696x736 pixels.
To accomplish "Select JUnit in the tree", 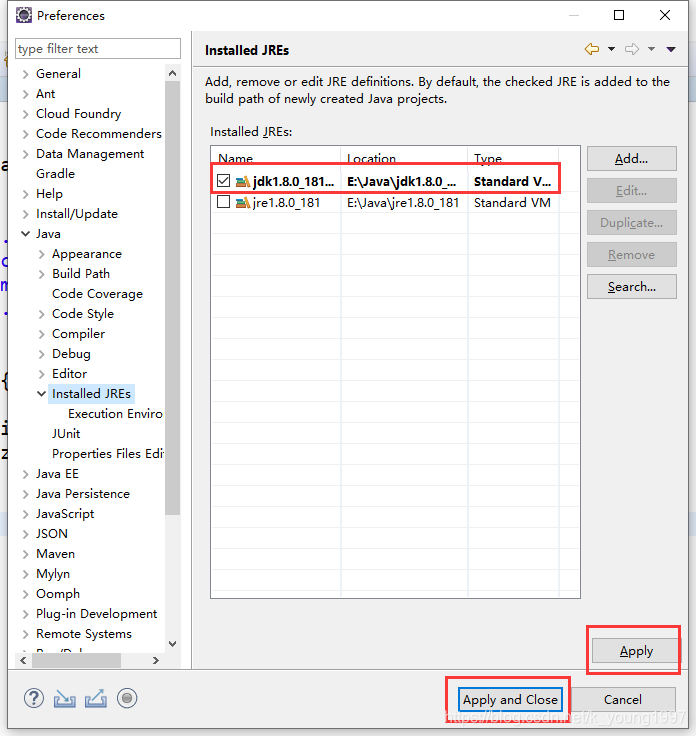I will point(66,434).
